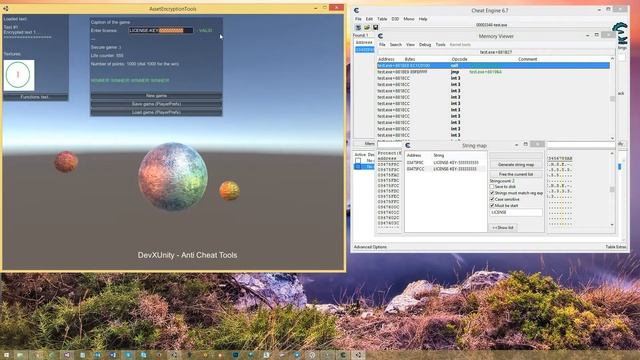The image size is (640, 360).
Task: Click Table Extras in Cheat Engine status bar
Action: [x=616, y=247]
